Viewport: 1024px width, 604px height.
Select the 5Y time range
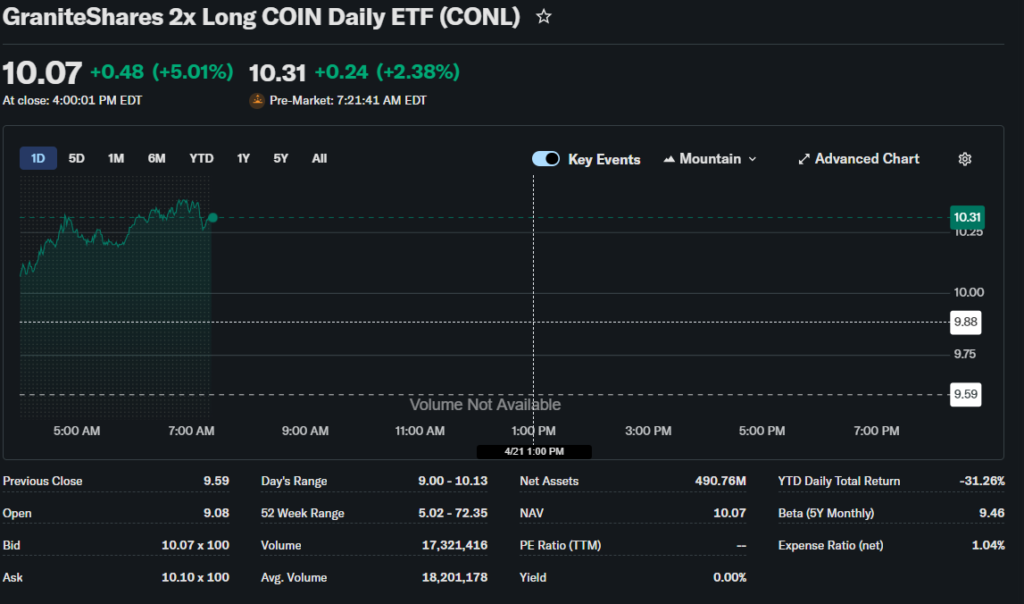click(x=281, y=158)
